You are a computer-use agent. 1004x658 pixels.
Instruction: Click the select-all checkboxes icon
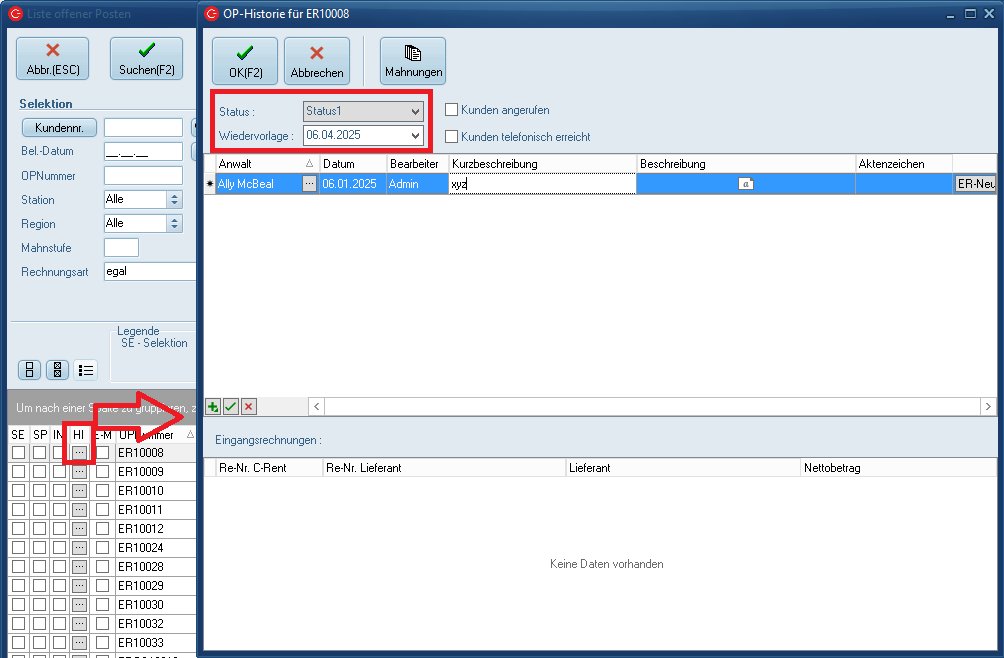pos(58,370)
